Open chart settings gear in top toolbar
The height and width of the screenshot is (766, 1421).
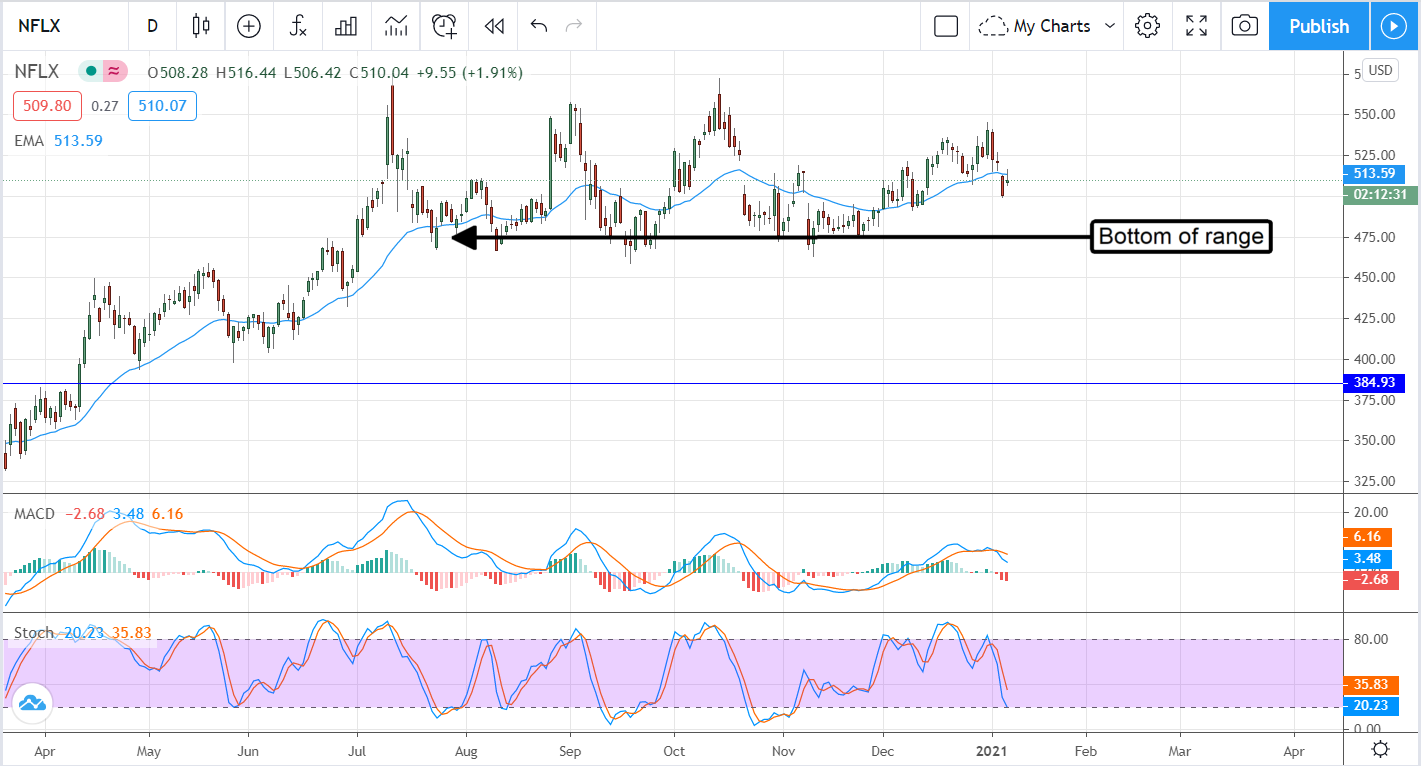click(1147, 26)
